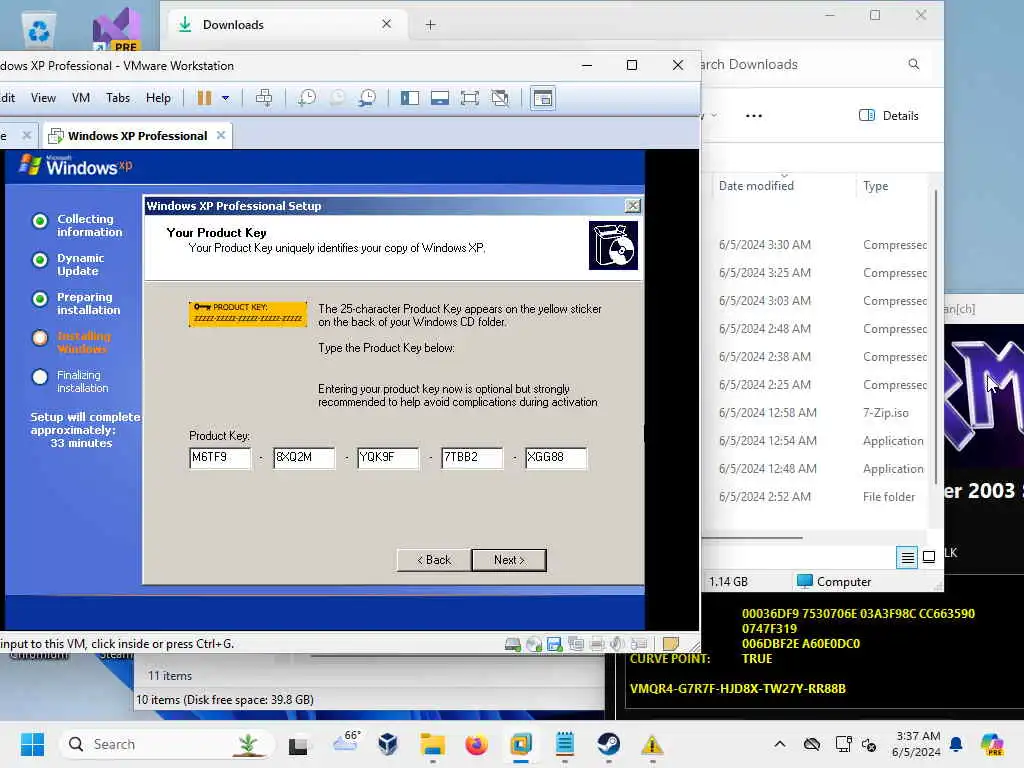Open the Help menu in VMware

pyautogui.click(x=158, y=98)
